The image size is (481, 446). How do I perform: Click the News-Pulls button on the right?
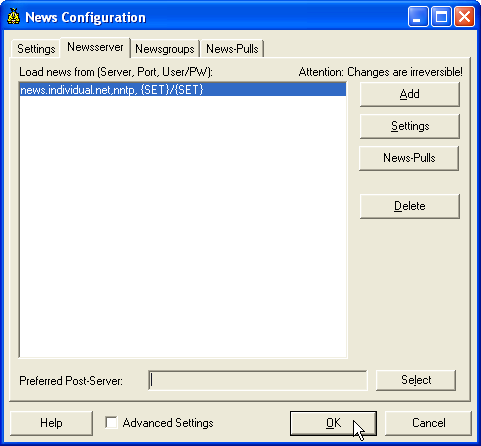409,158
